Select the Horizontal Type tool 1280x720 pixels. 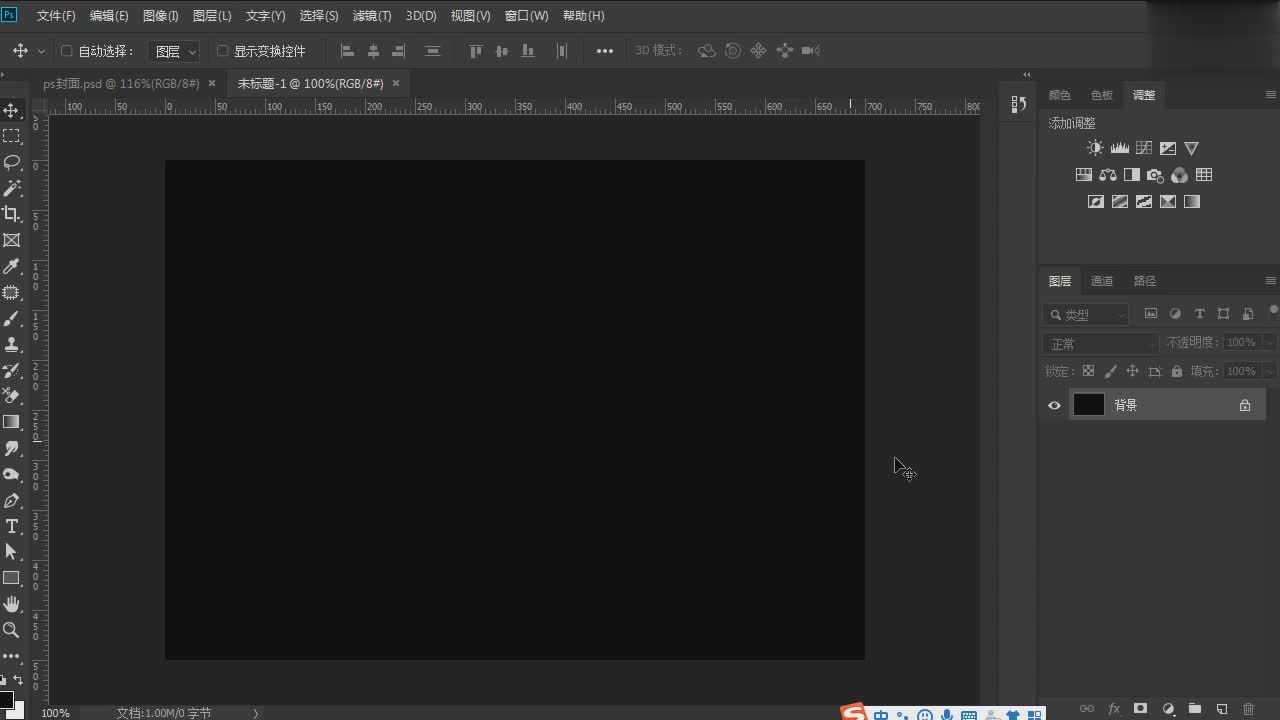click(12, 526)
